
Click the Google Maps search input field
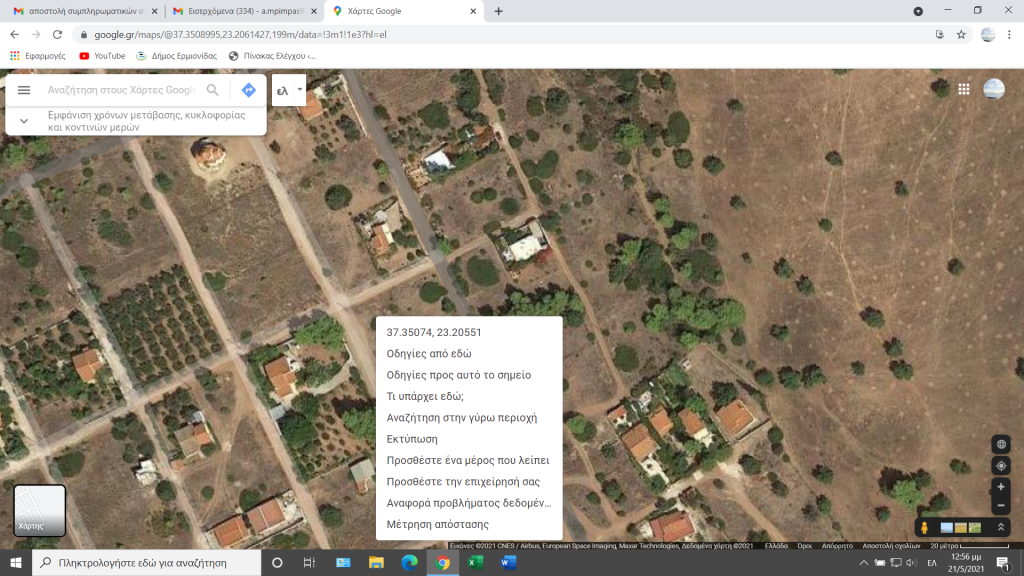(120, 90)
